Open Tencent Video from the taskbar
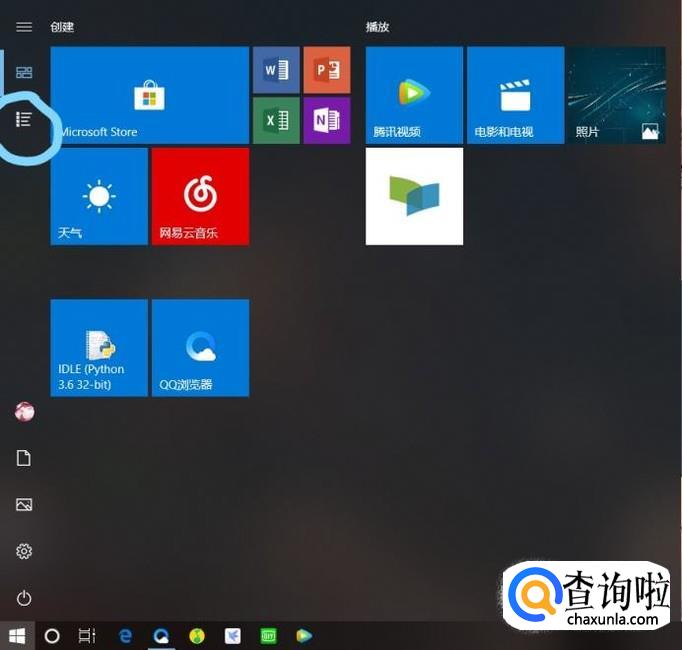Screen dimensions: 682x650 pos(304,636)
